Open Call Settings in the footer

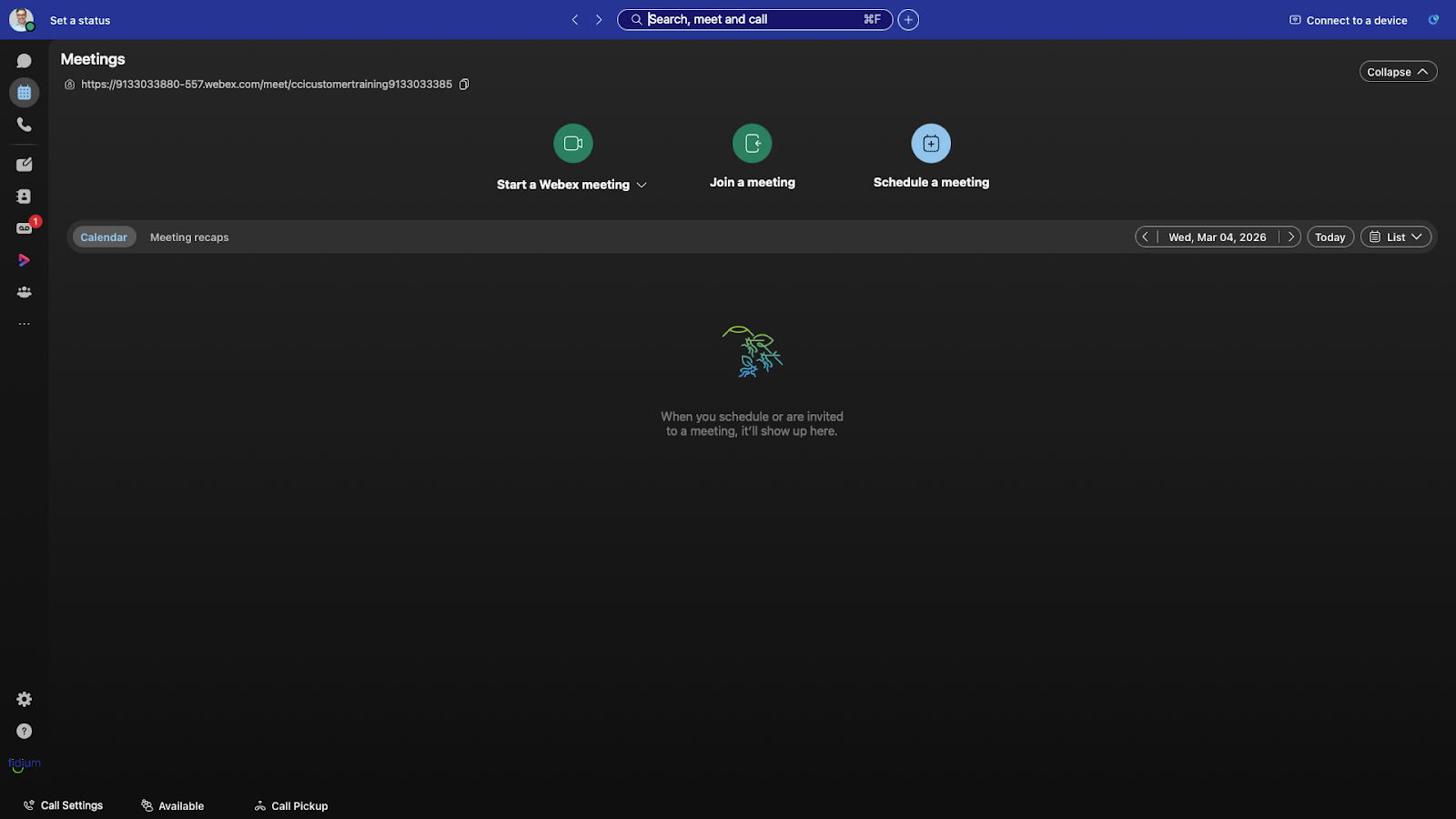(63, 806)
